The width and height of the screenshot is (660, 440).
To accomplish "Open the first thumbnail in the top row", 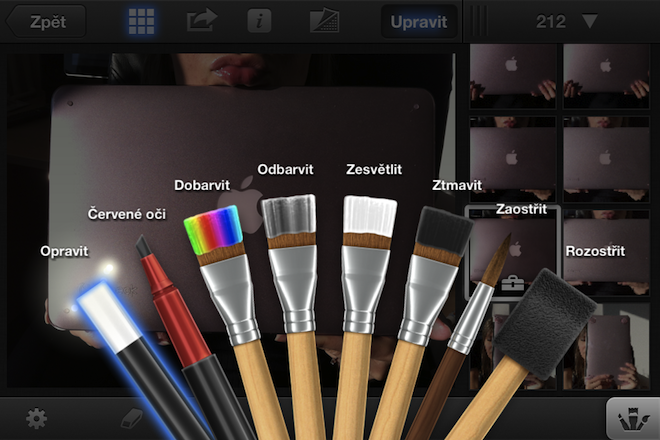I will click(x=513, y=77).
